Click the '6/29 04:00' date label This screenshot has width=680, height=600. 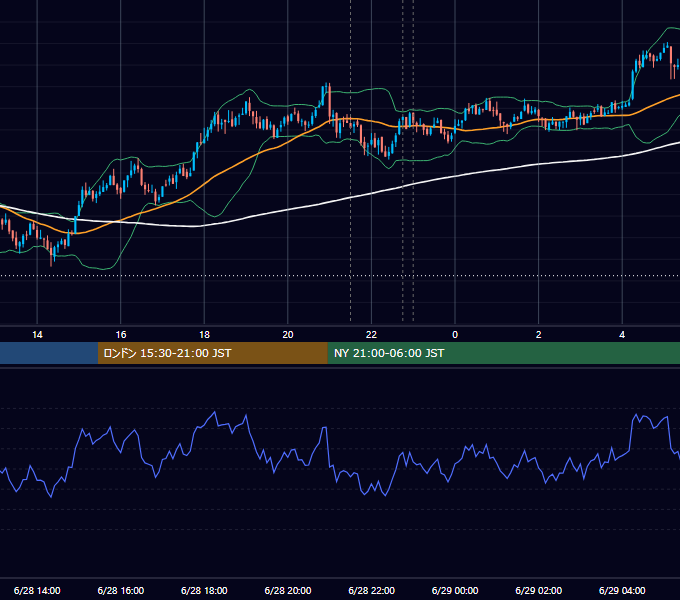pyautogui.click(x=622, y=590)
